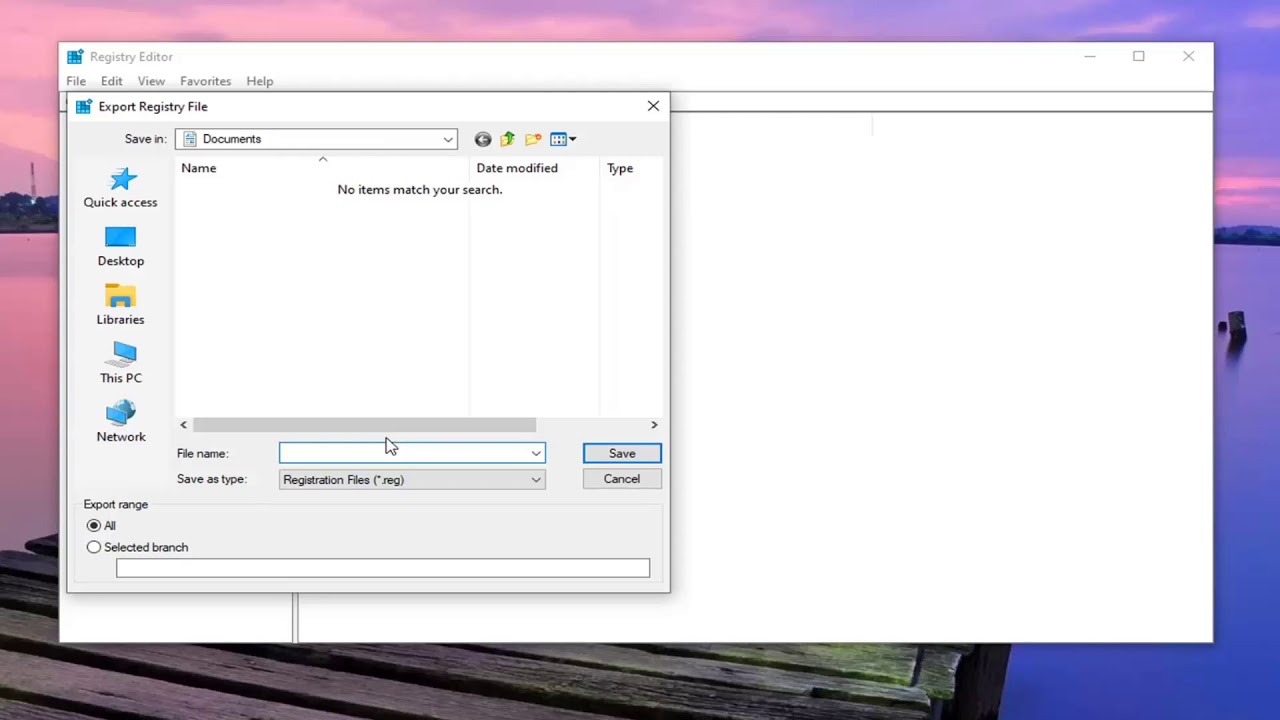Select This PC location
This screenshot has height=720, width=1280.
(x=120, y=363)
